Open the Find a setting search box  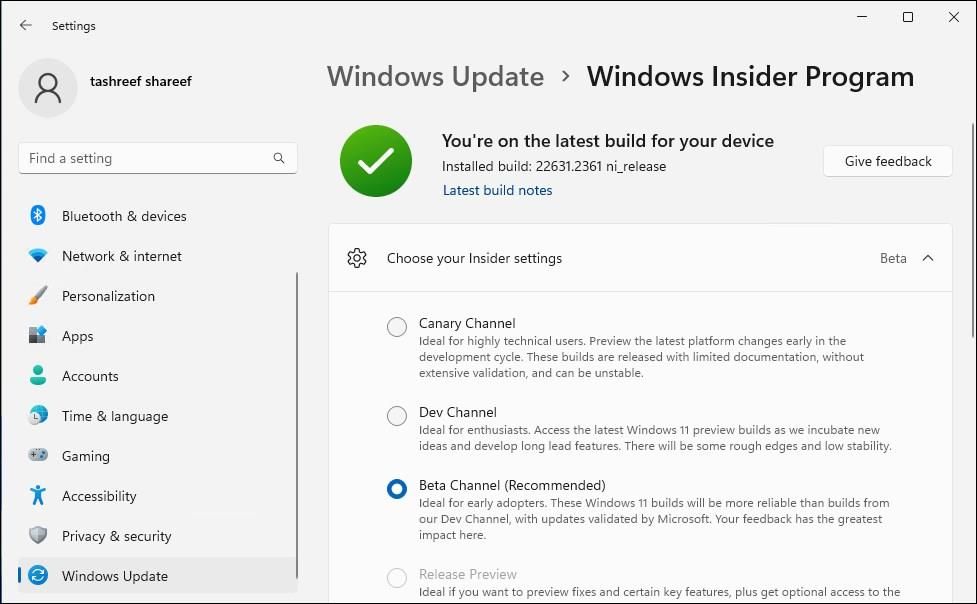157,158
